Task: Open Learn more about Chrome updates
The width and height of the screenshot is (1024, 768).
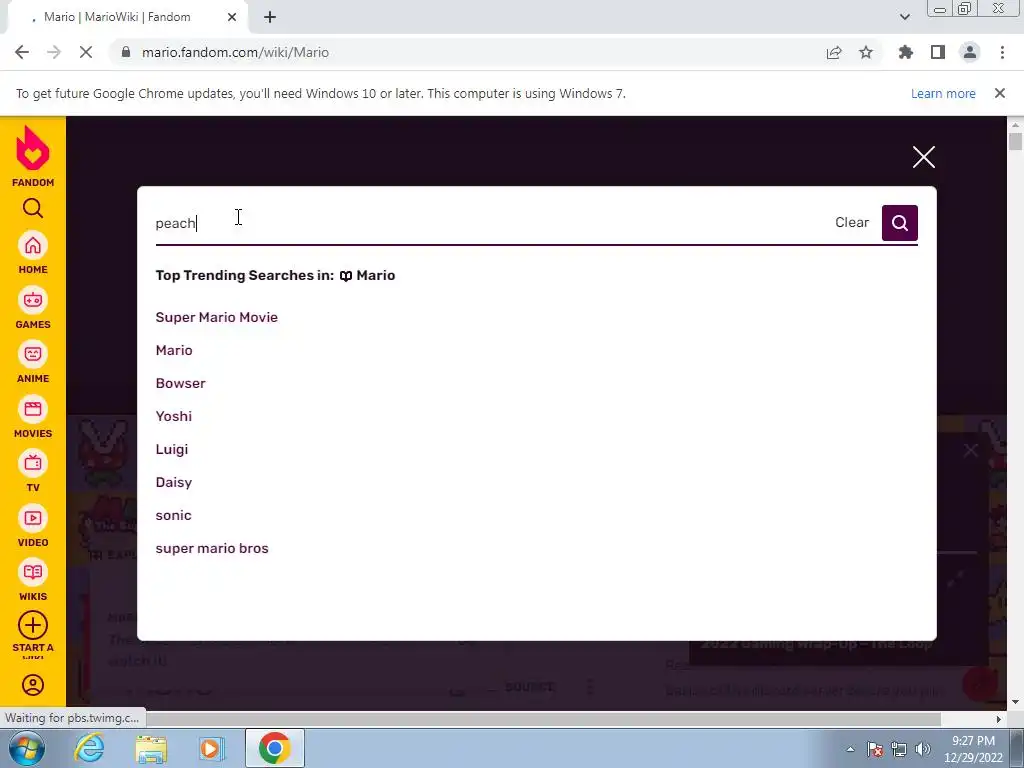Action: (943, 93)
